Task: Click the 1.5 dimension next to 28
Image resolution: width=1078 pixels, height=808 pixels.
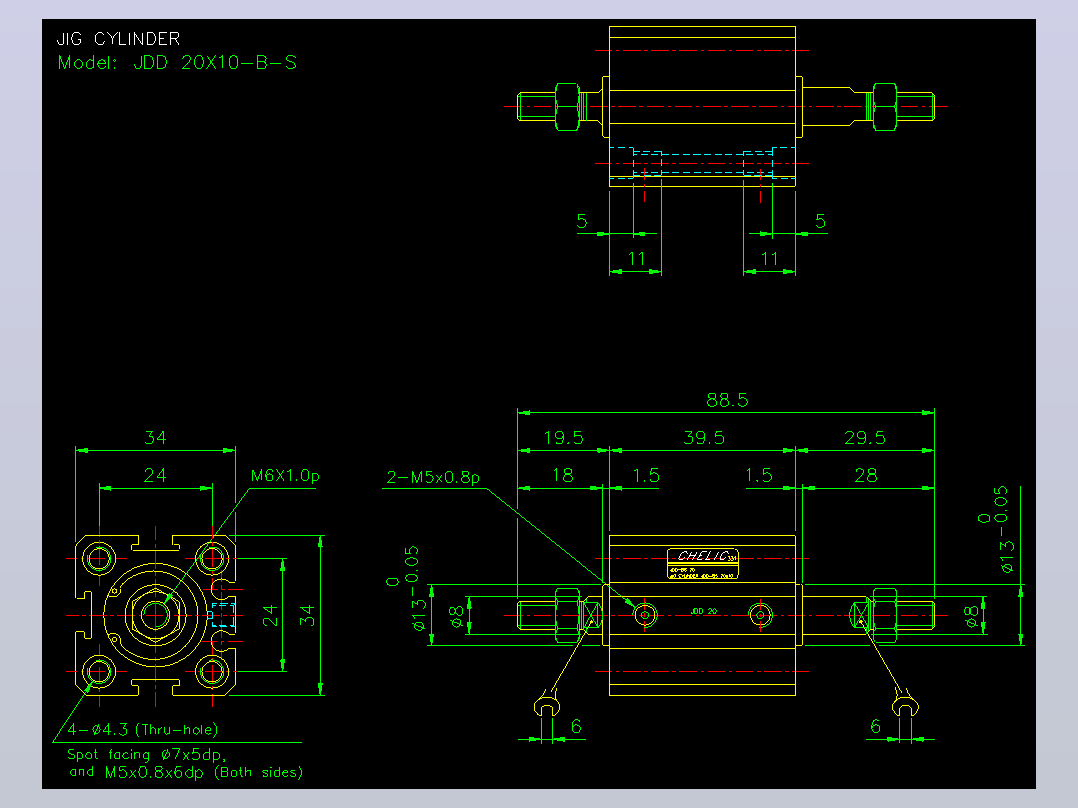Action: point(758,475)
